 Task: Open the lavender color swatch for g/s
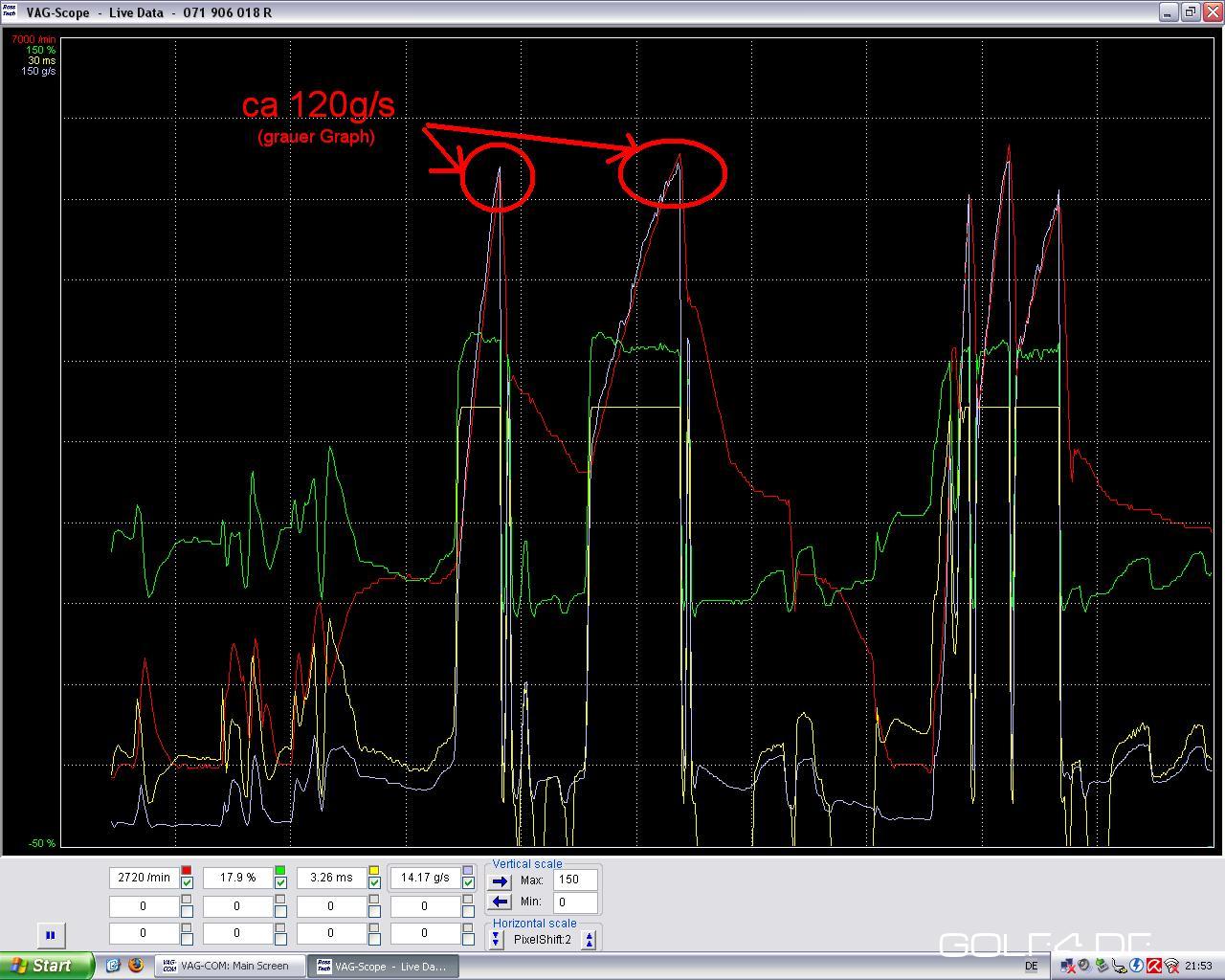coord(468,871)
